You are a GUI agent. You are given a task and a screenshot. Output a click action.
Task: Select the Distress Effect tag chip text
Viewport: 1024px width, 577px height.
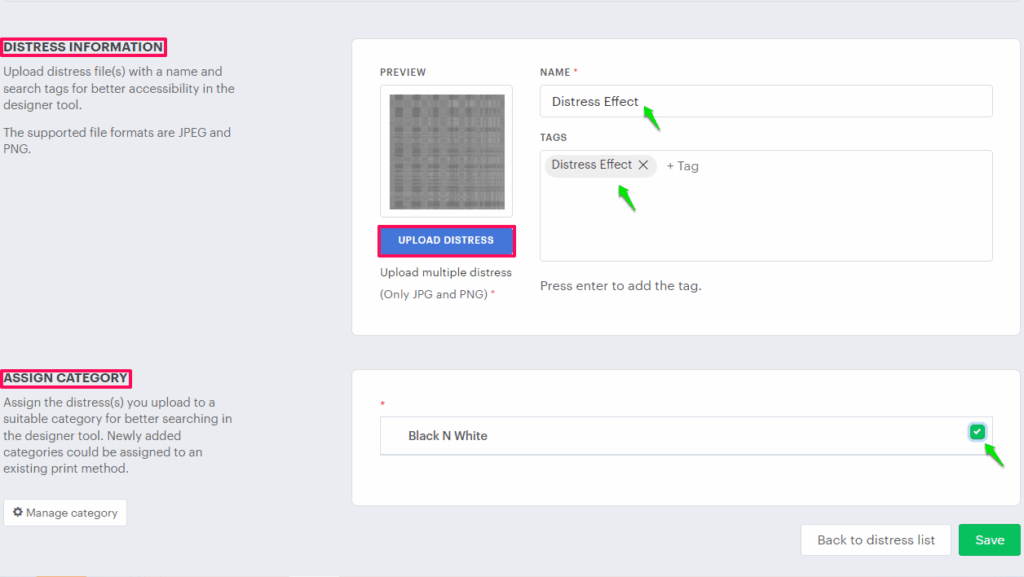592,165
